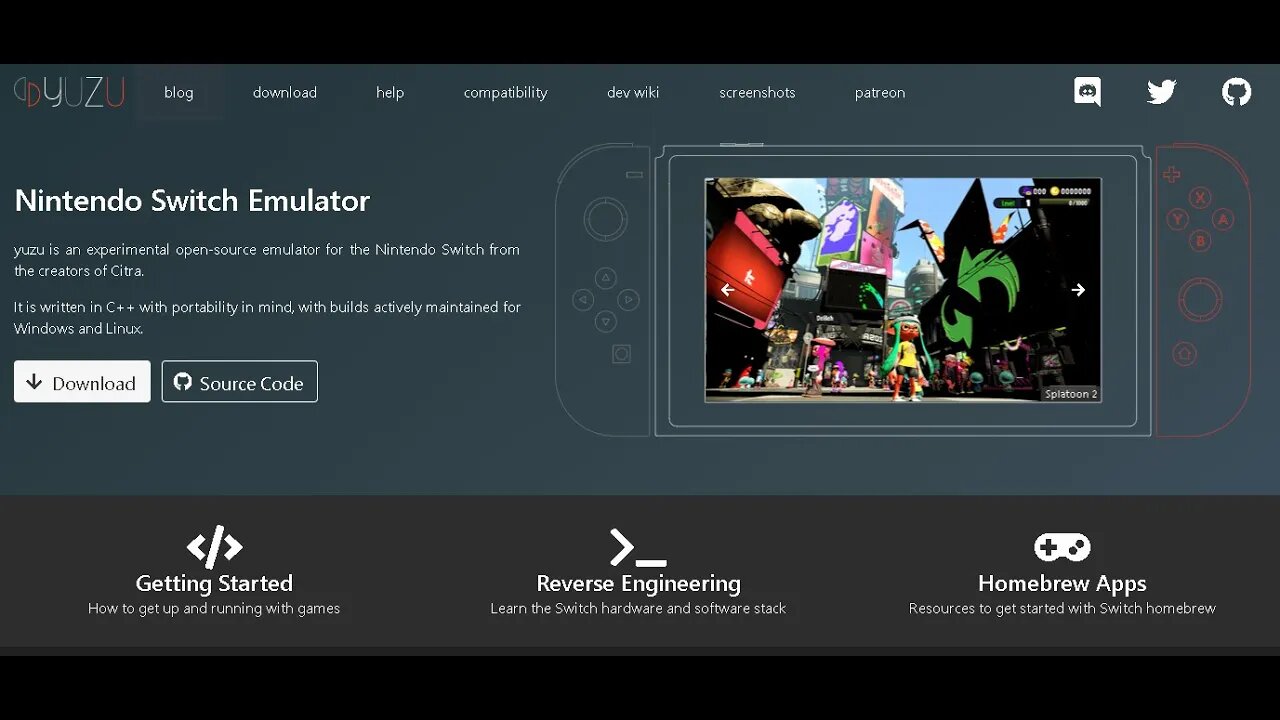Screen dimensions: 1280x720
Task: Click the Homebrew Apps gamepad icon
Action: pyautogui.click(x=1062, y=547)
